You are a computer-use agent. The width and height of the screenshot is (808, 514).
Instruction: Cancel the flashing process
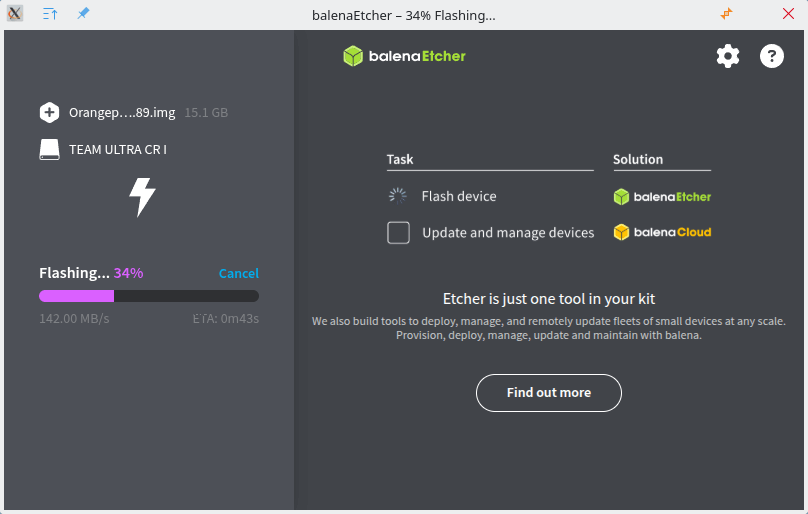click(x=238, y=273)
